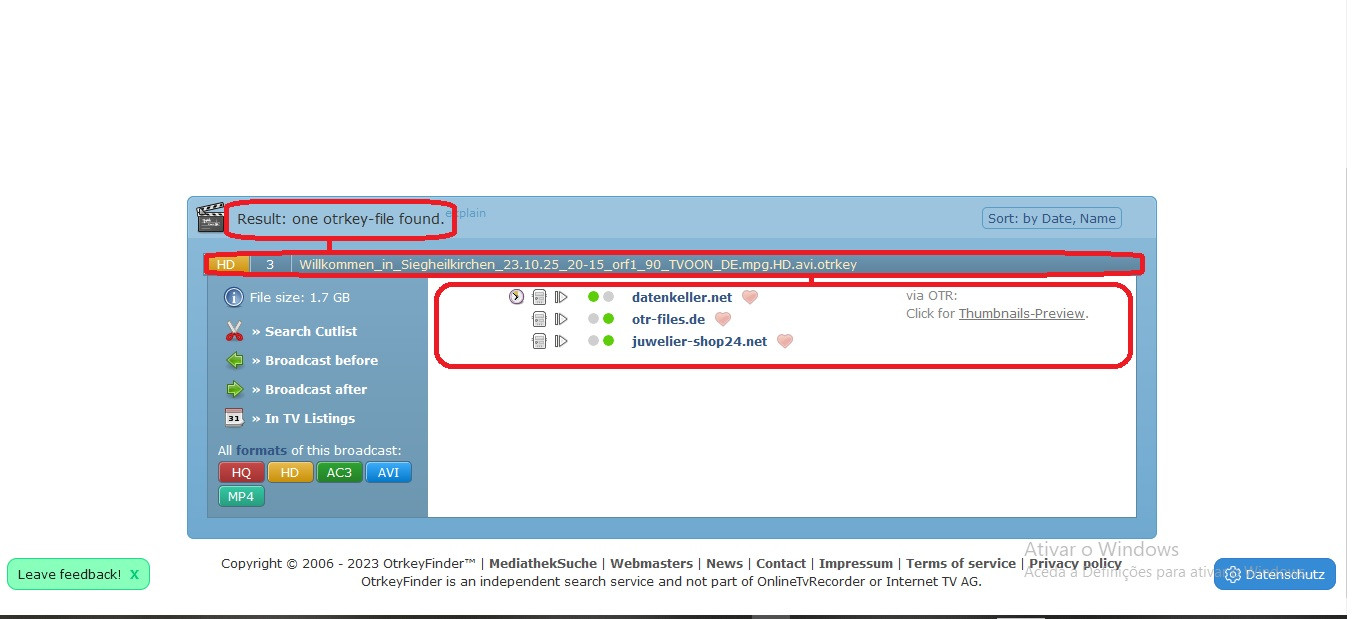Click the clapperboard icon beside Result

(211, 217)
